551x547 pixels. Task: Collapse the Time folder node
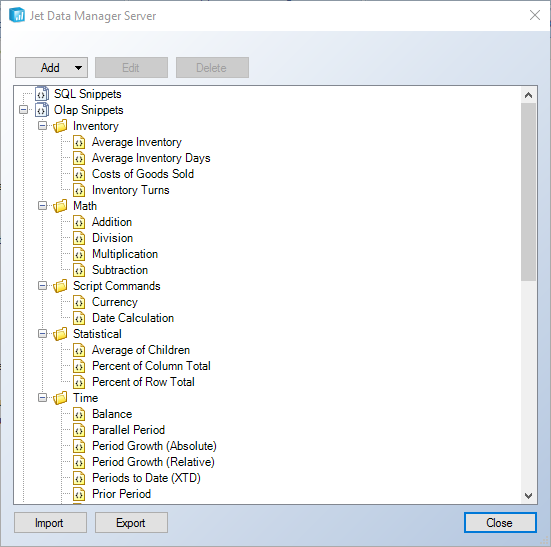click(x=42, y=398)
